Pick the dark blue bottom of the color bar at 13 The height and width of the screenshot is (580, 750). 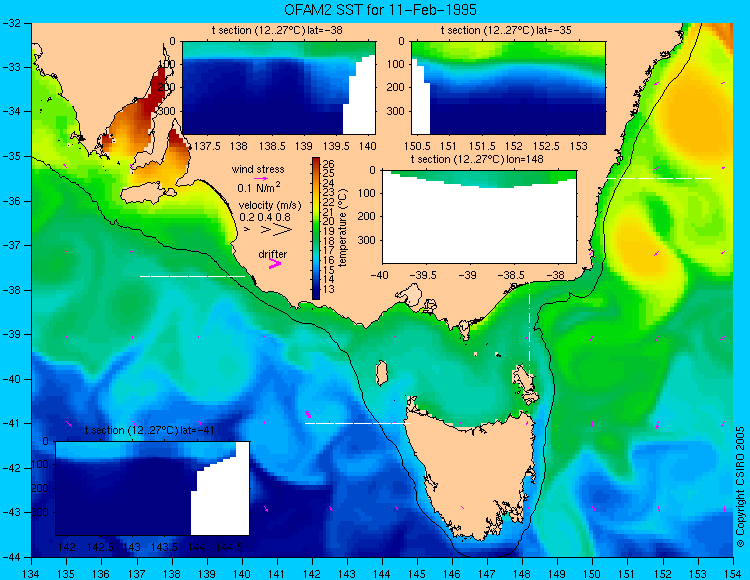[x=316, y=293]
